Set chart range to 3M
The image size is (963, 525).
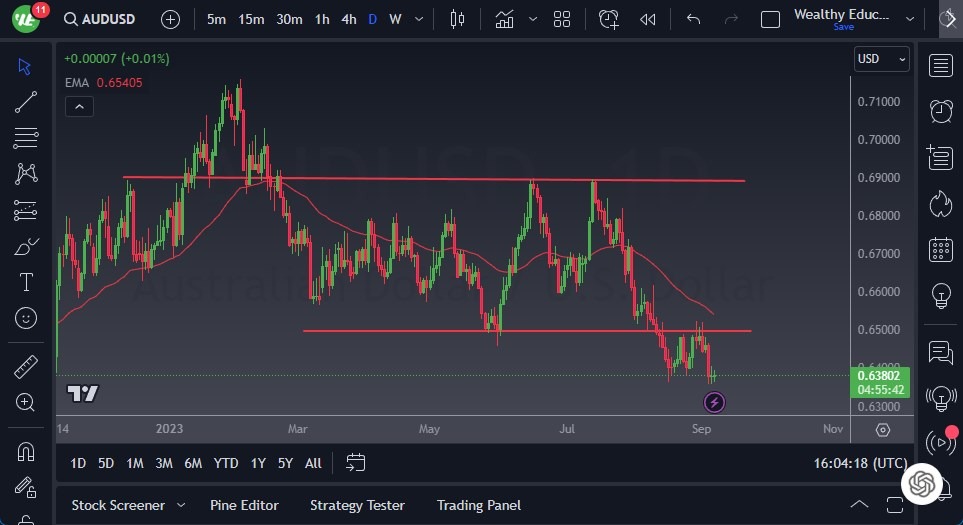163,464
